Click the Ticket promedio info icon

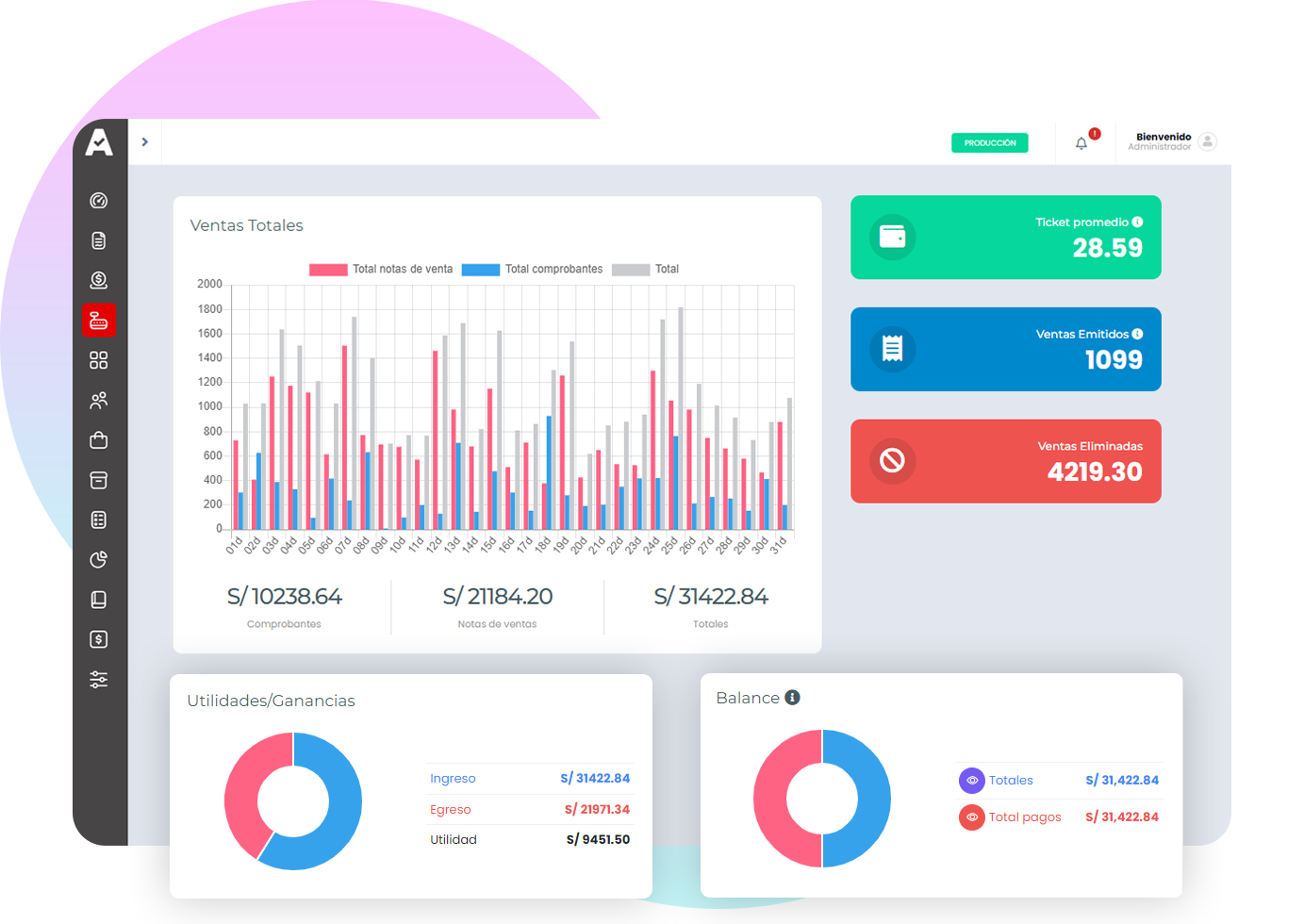[1137, 223]
